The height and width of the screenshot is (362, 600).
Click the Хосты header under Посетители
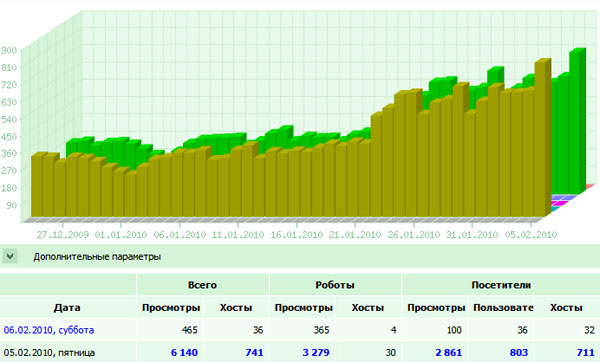click(x=566, y=308)
